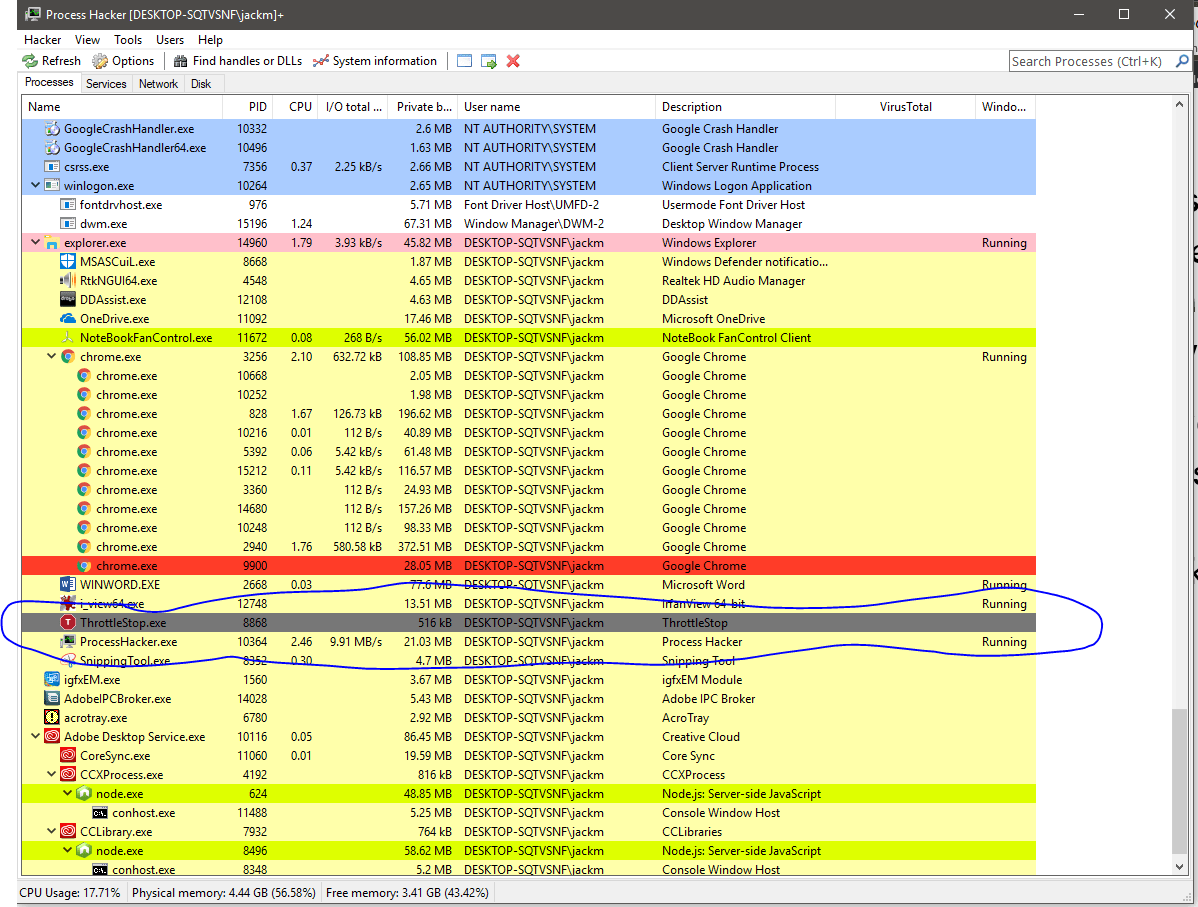Open Options via gear icon
Image resolution: width=1198 pixels, height=907 pixels.
[x=100, y=61]
